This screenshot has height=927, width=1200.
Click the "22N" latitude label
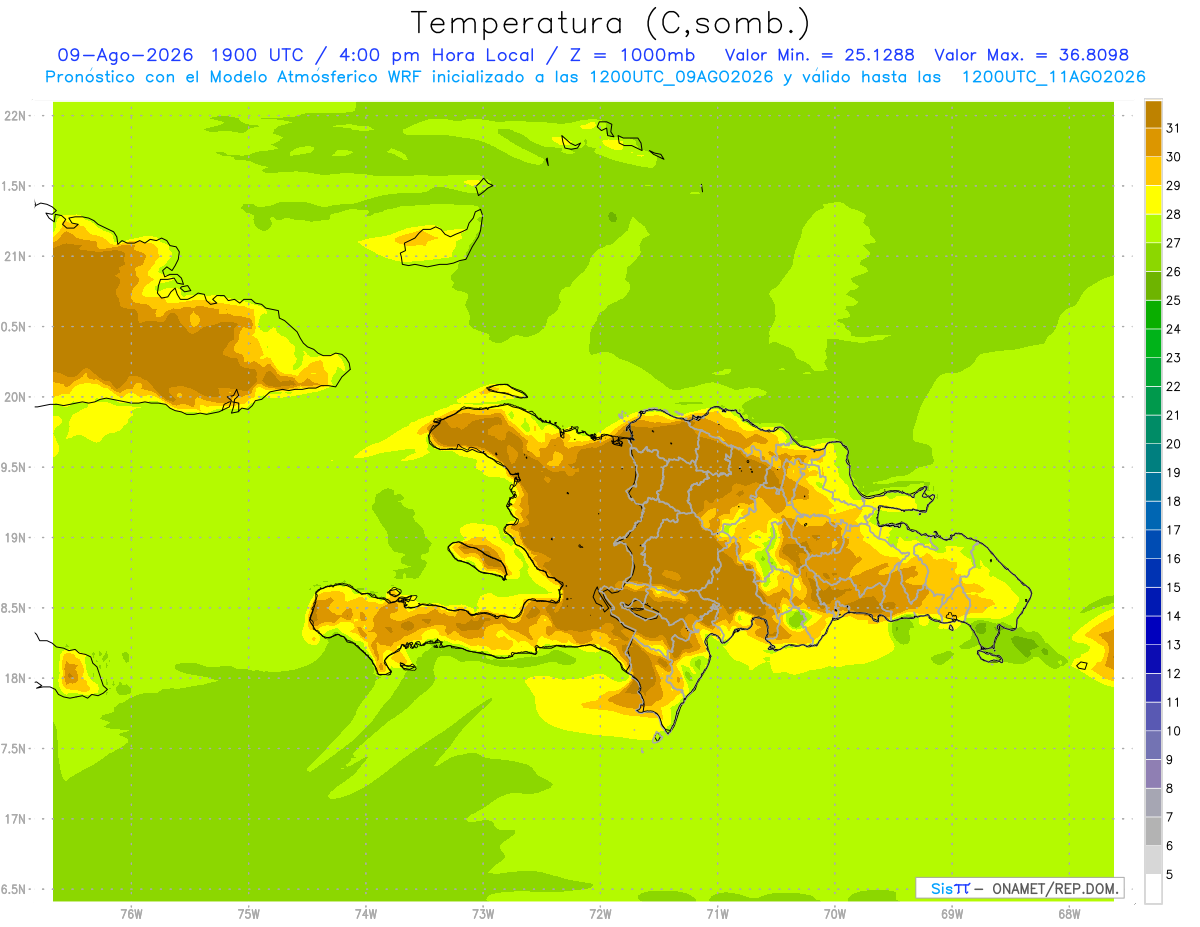click(15, 116)
